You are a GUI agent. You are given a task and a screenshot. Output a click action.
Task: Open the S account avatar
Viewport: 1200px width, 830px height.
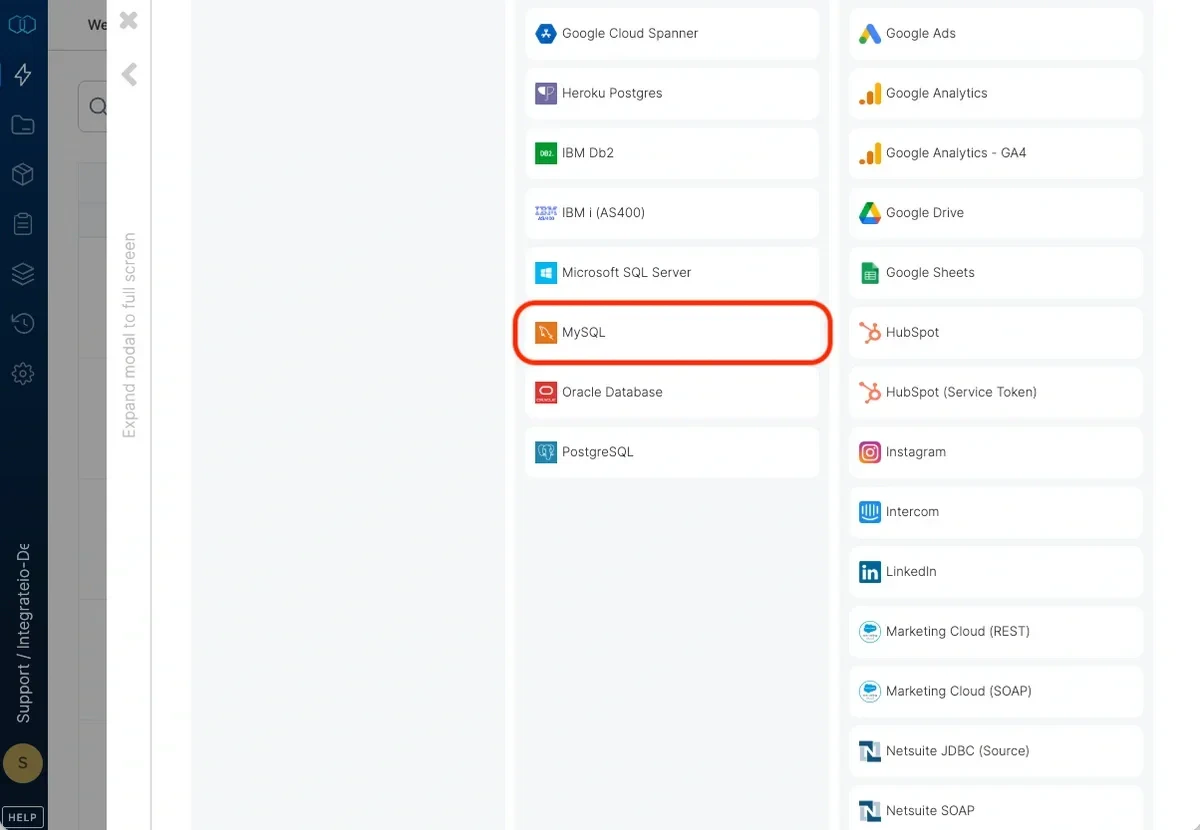(x=22, y=763)
